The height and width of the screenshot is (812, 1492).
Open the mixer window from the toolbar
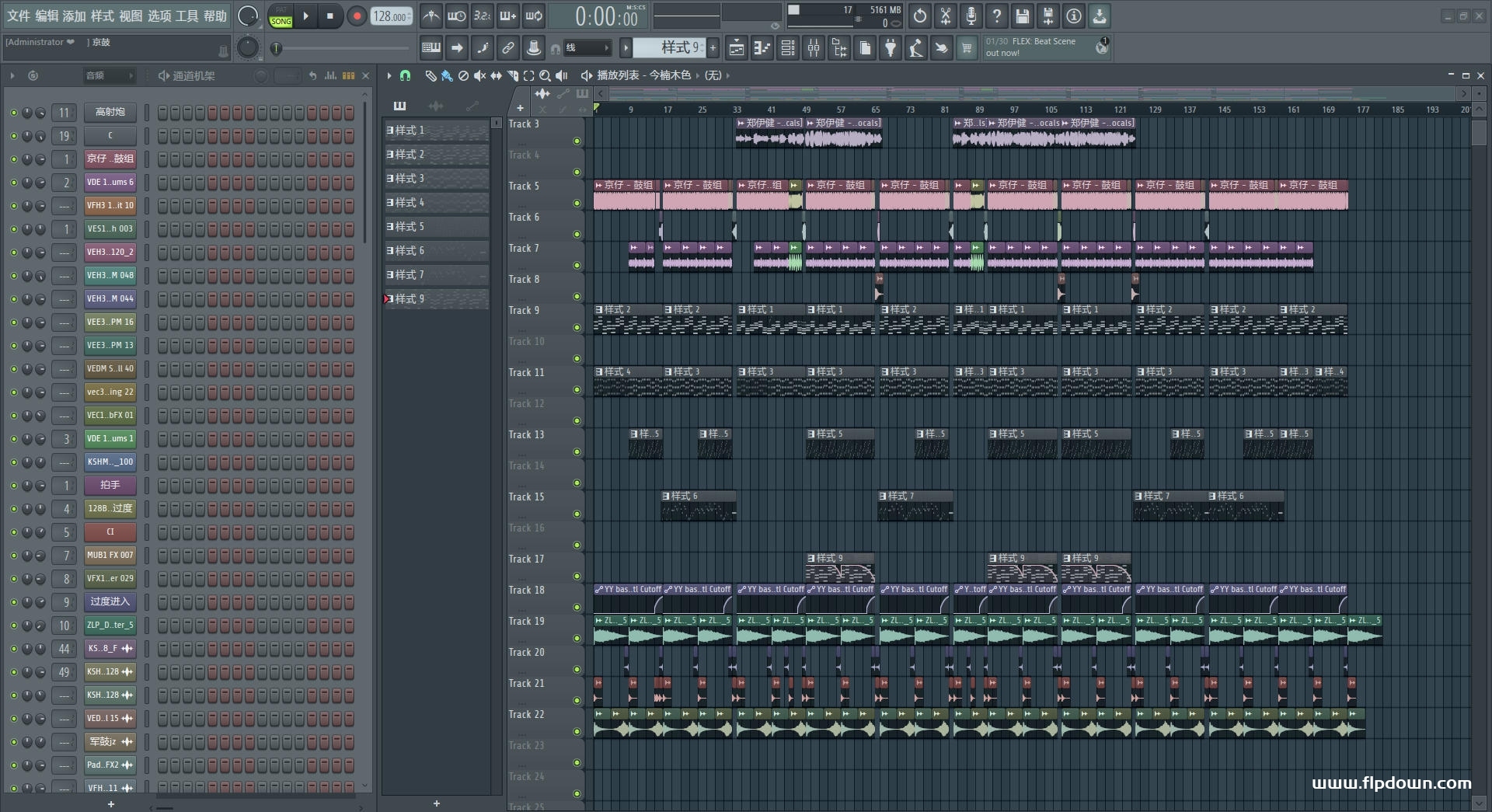click(813, 49)
